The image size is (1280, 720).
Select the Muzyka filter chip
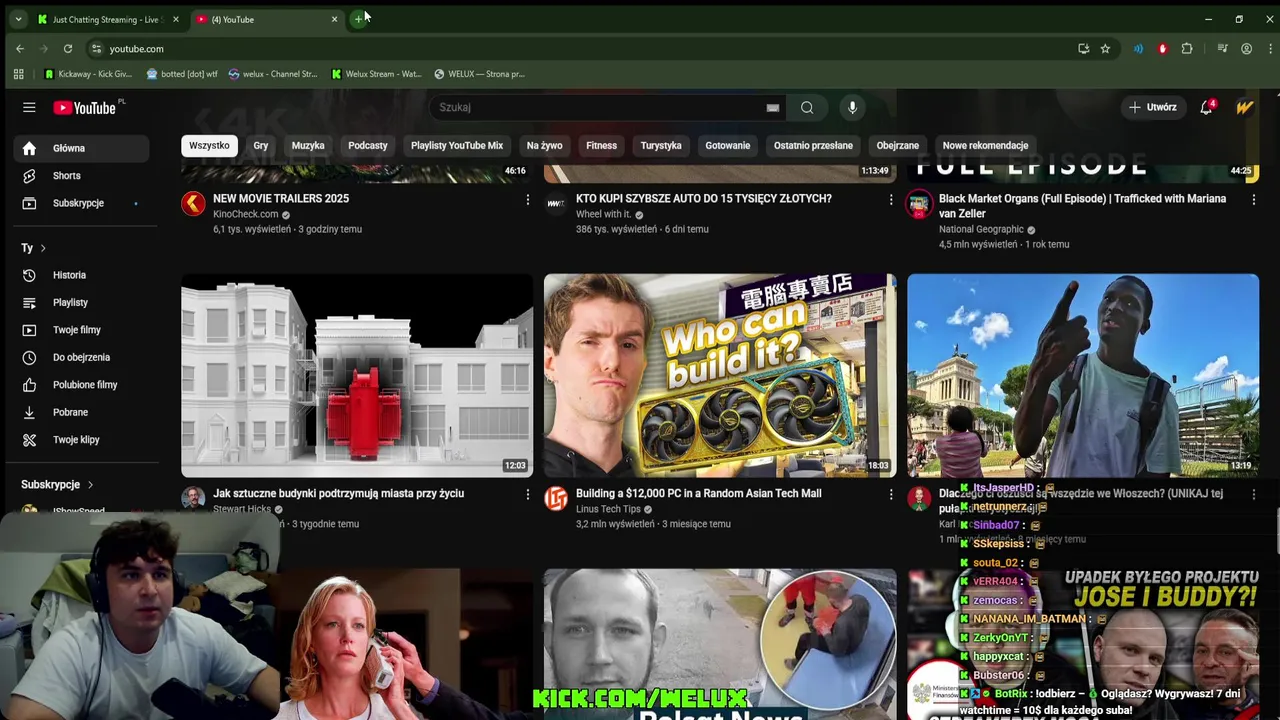(x=308, y=146)
